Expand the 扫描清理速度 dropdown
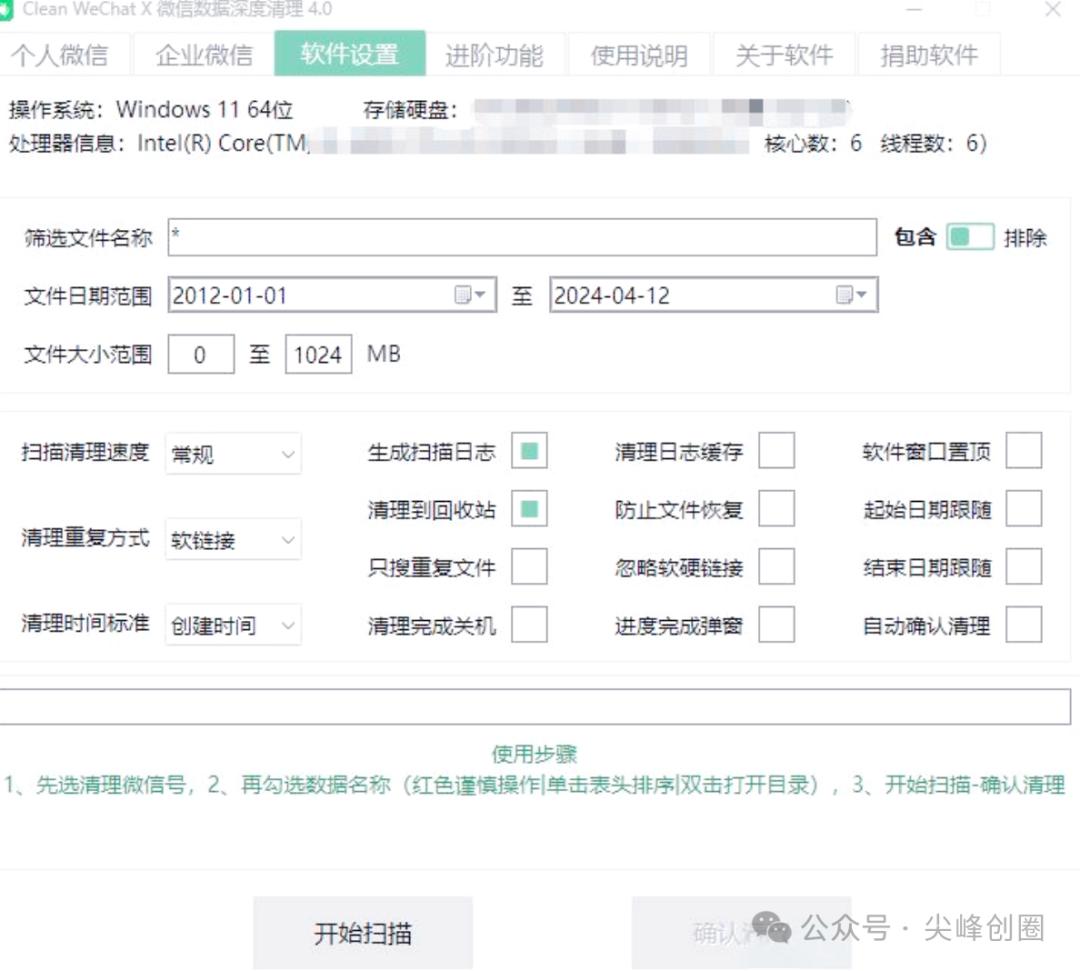 [x=233, y=454]
